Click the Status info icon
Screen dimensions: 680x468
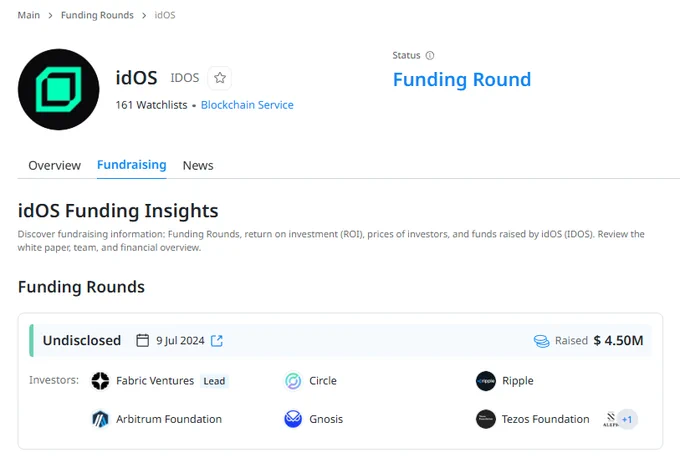pos(429,56)
